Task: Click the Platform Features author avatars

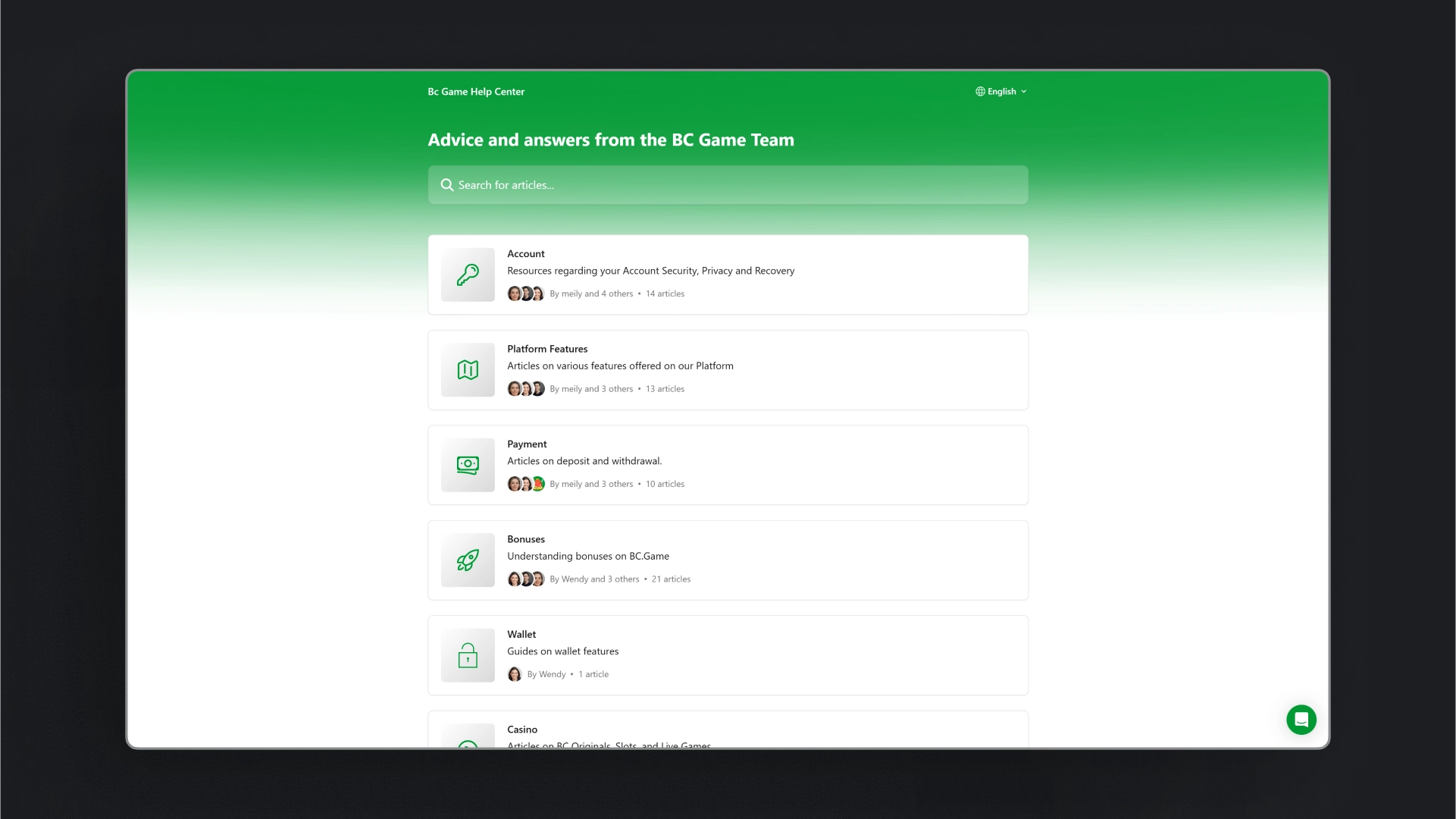Action: click(x=526, y=389)
